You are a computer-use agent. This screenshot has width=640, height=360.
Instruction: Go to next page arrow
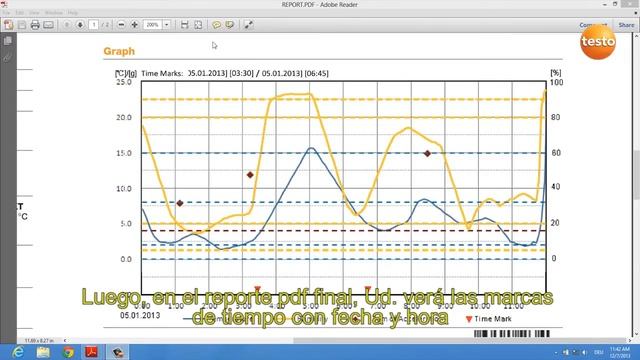[80, 25]
